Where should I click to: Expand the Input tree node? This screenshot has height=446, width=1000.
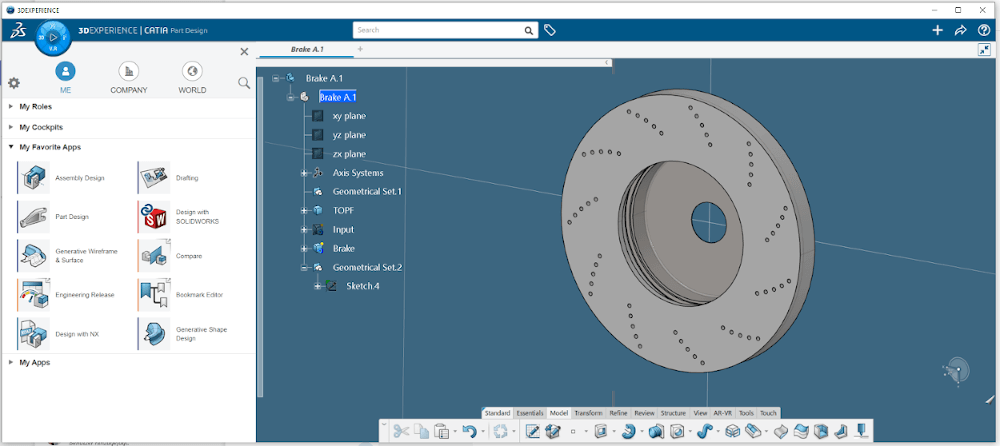click(x=304, y=230)
